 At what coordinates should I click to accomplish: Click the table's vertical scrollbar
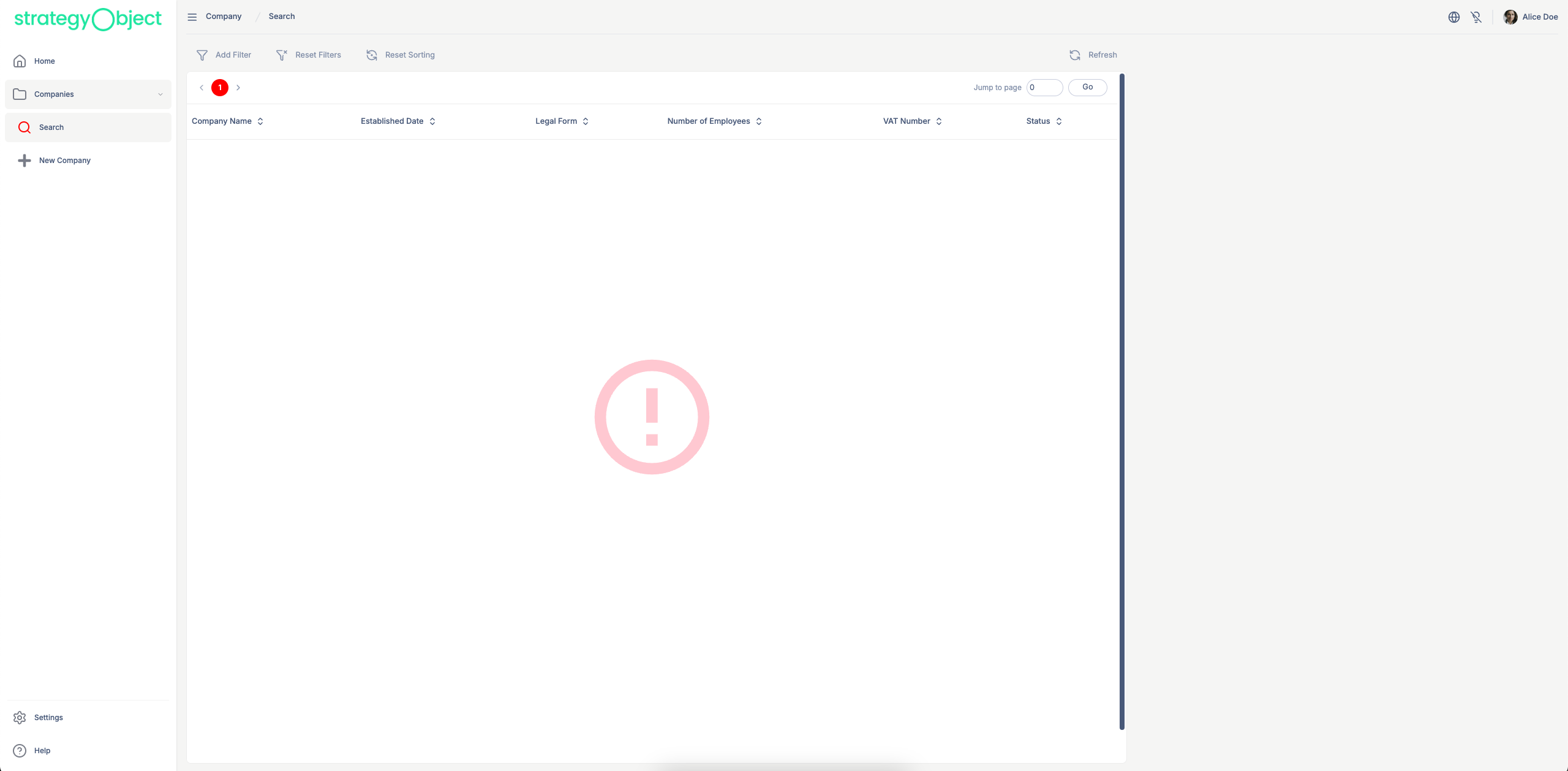coord(1122,401)
